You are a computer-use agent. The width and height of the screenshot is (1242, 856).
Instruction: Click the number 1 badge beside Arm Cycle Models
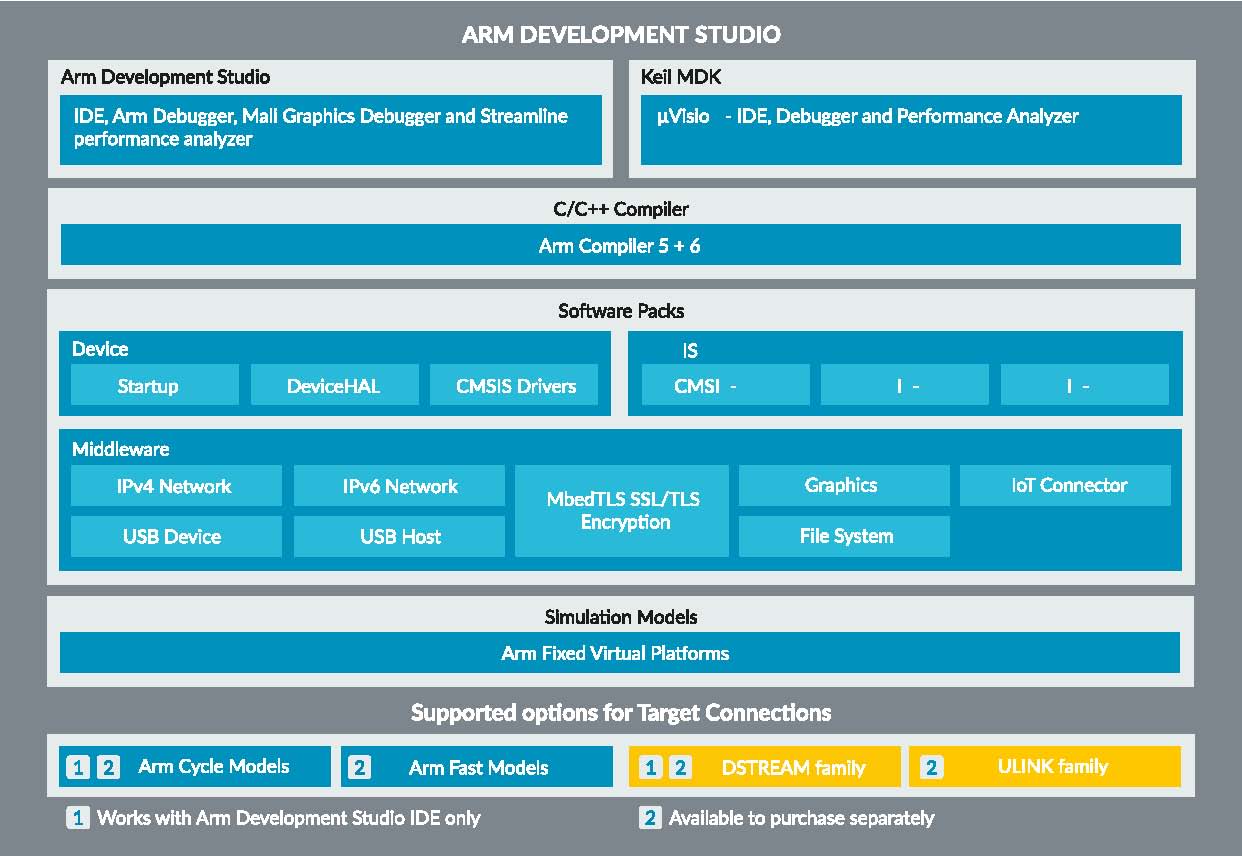point(78,767)
